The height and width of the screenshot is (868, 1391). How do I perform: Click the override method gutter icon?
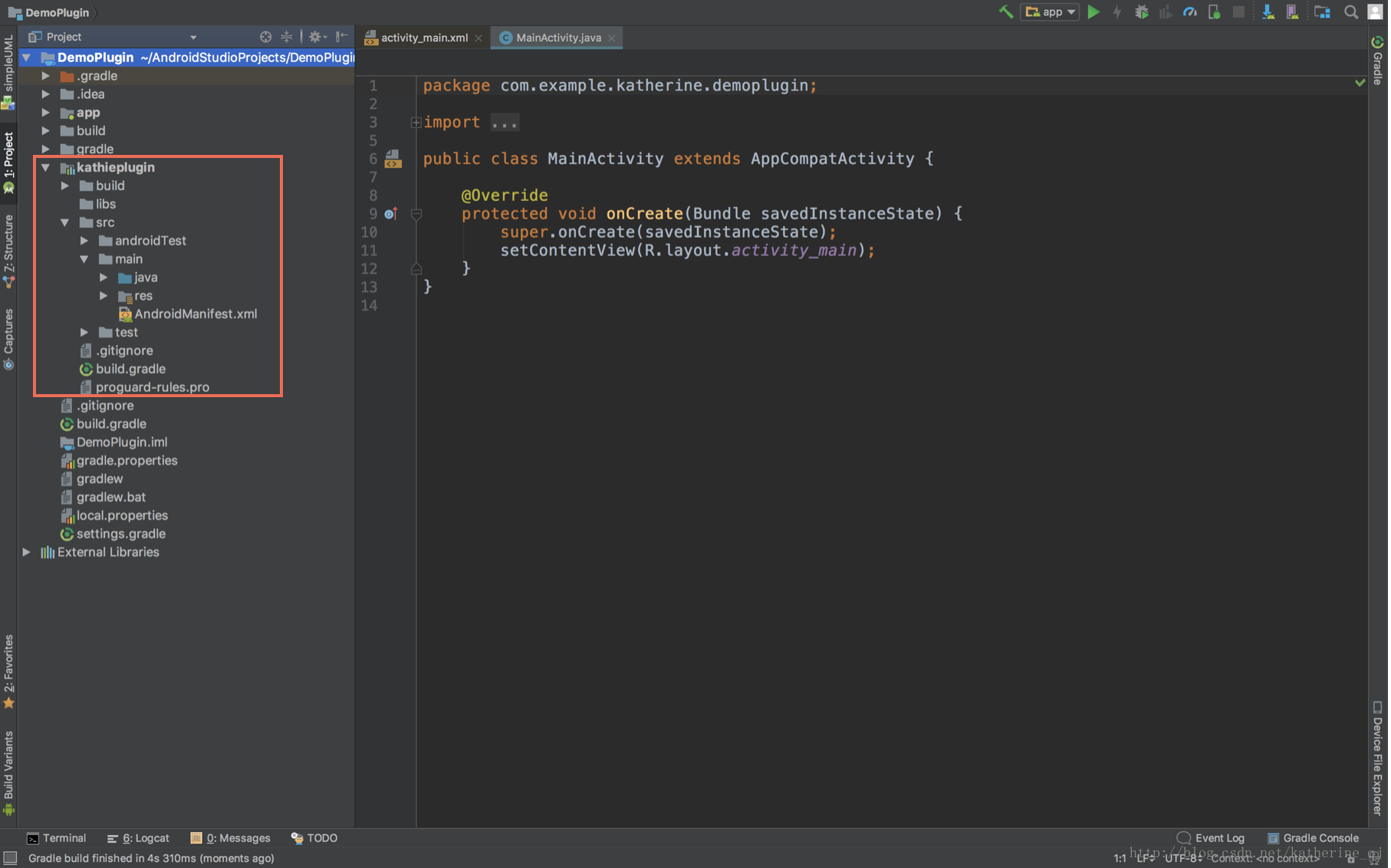(x=391, y=214)
